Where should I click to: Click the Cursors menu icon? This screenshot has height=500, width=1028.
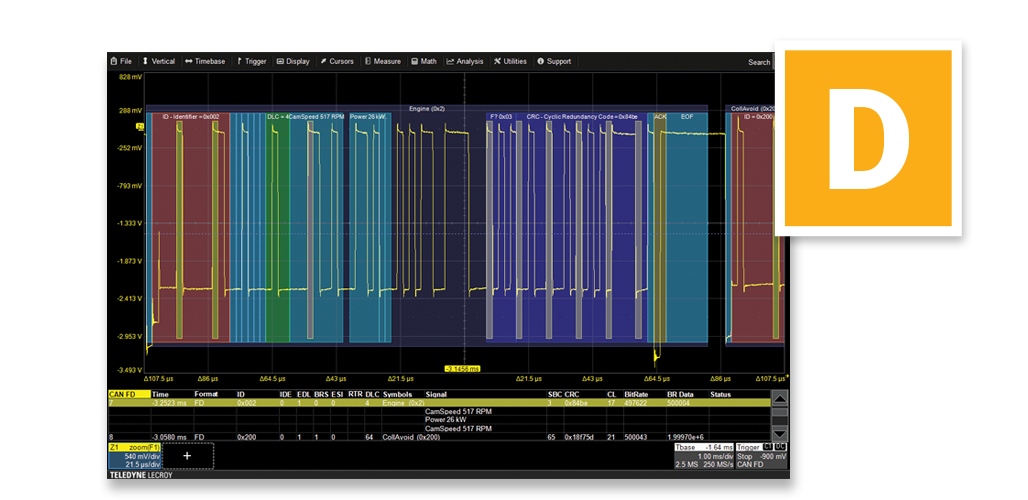click(322, 61)
